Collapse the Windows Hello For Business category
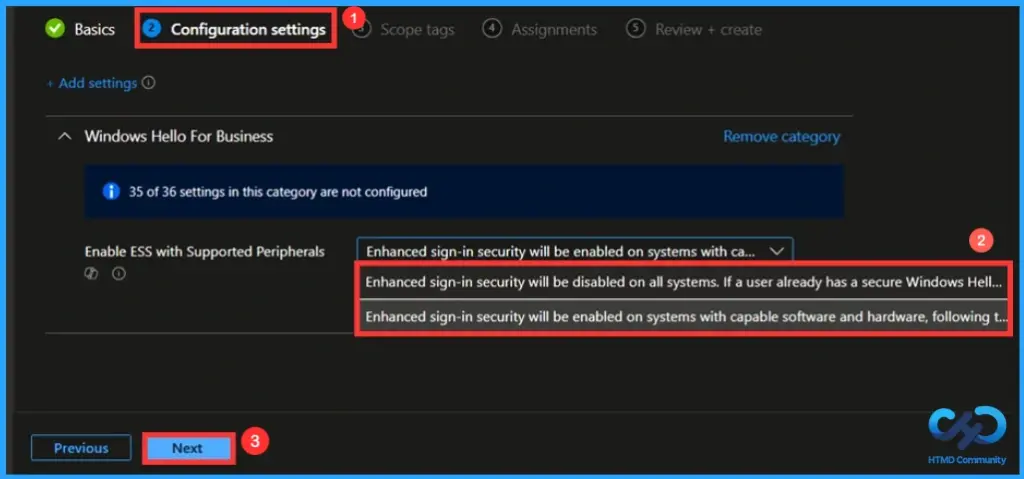 (x=65, y=137)
